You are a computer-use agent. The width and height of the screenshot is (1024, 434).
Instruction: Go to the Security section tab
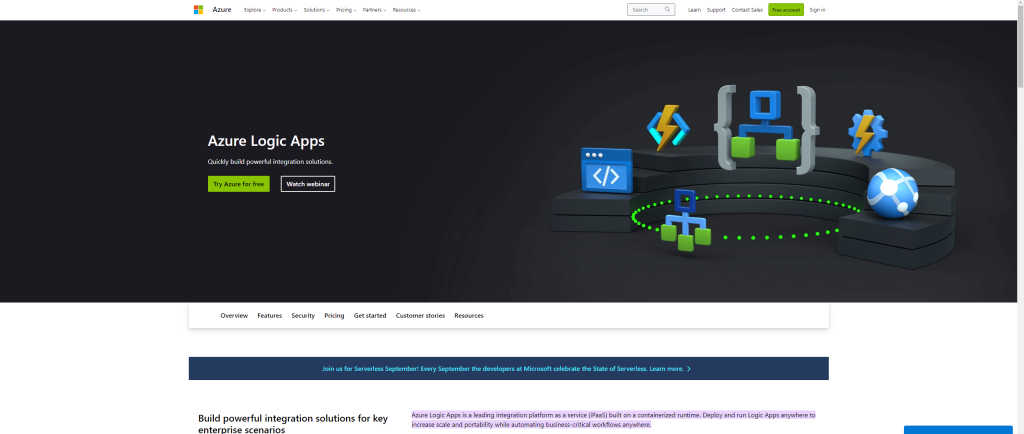pyautogui.click(x=303, y=316)
